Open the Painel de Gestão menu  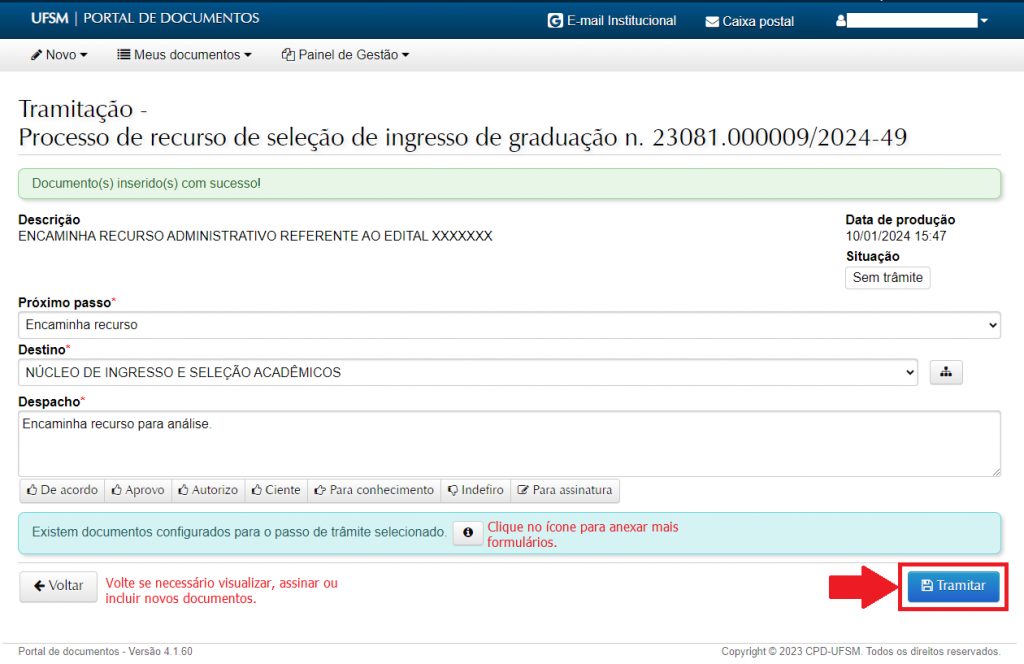[346, 55]
